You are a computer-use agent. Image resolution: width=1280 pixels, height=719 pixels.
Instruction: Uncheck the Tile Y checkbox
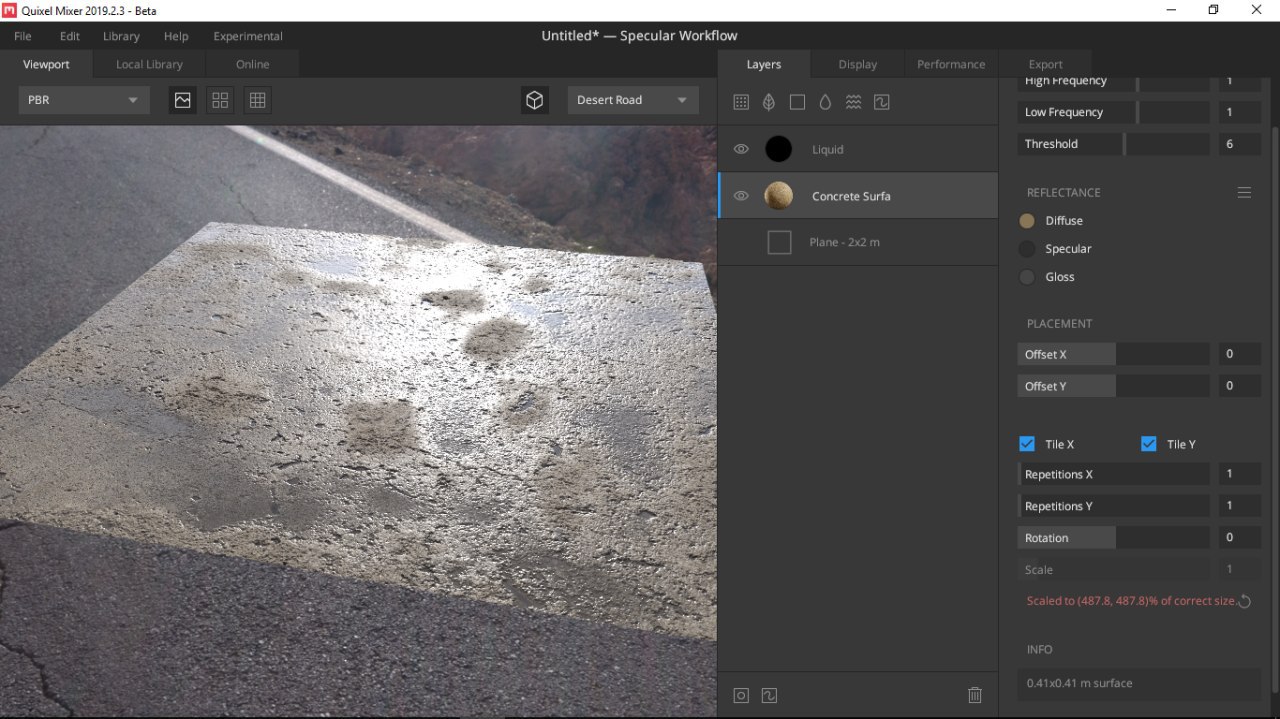pyautogui.click(x=1148, y=444)
